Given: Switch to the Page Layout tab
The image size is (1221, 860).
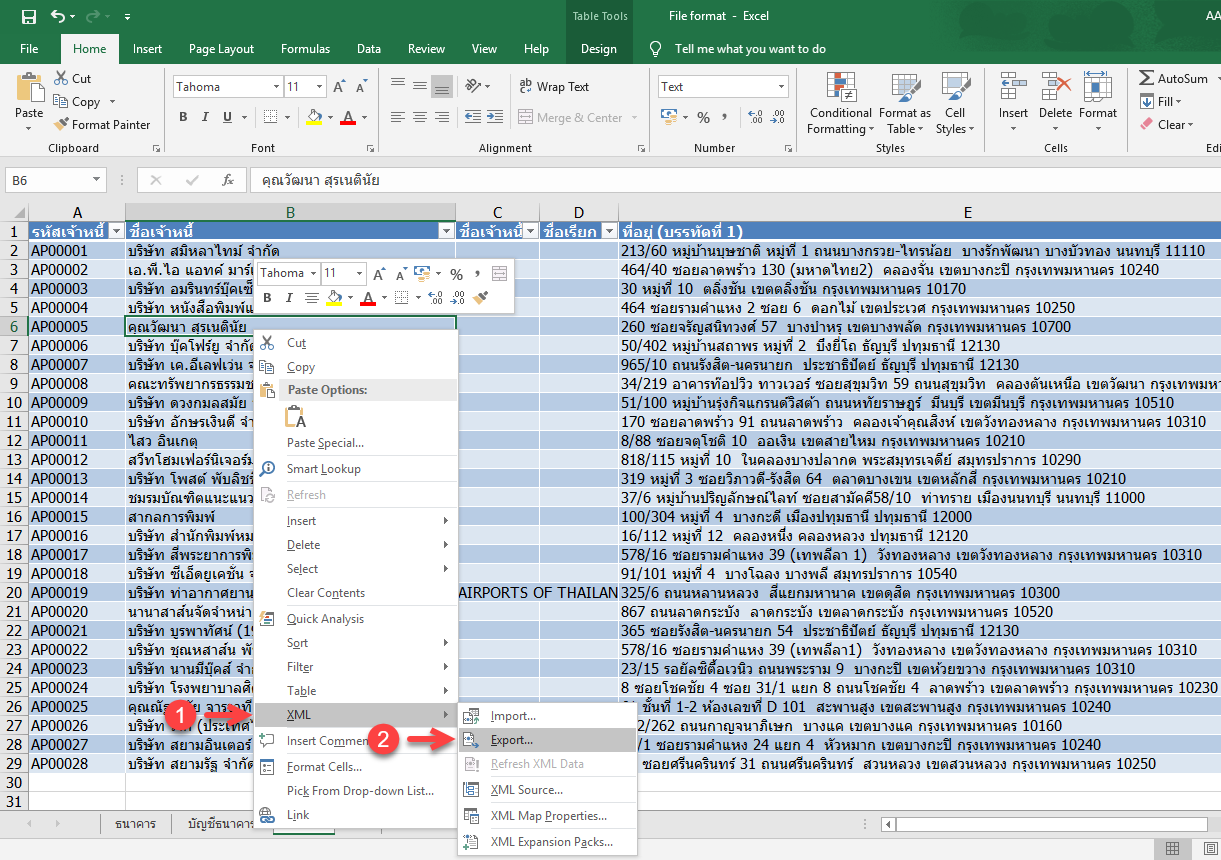Looking at the screenshot, I should (x=221, y=49).
